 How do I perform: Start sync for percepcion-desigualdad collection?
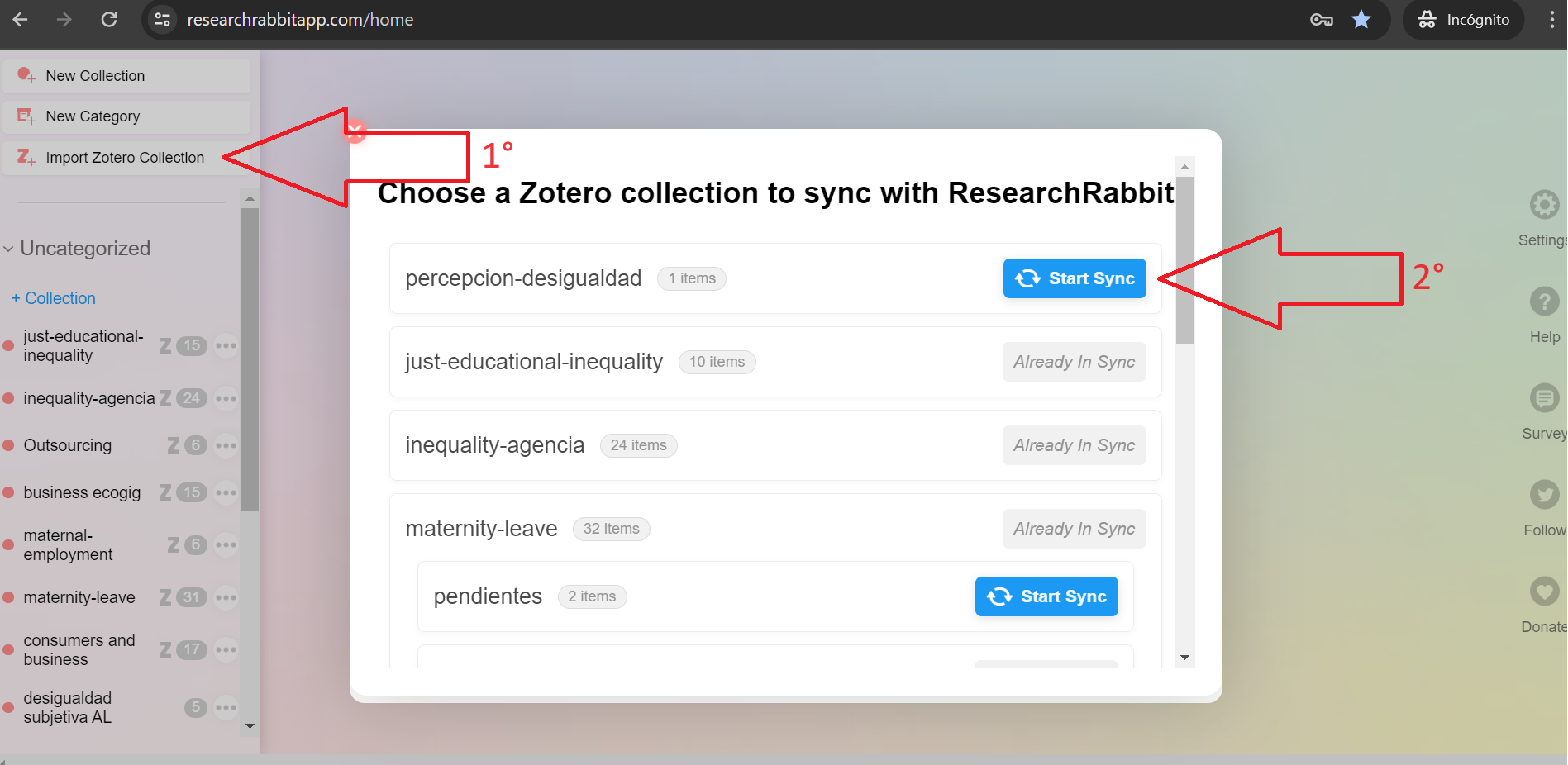[x=1074, y=278]
